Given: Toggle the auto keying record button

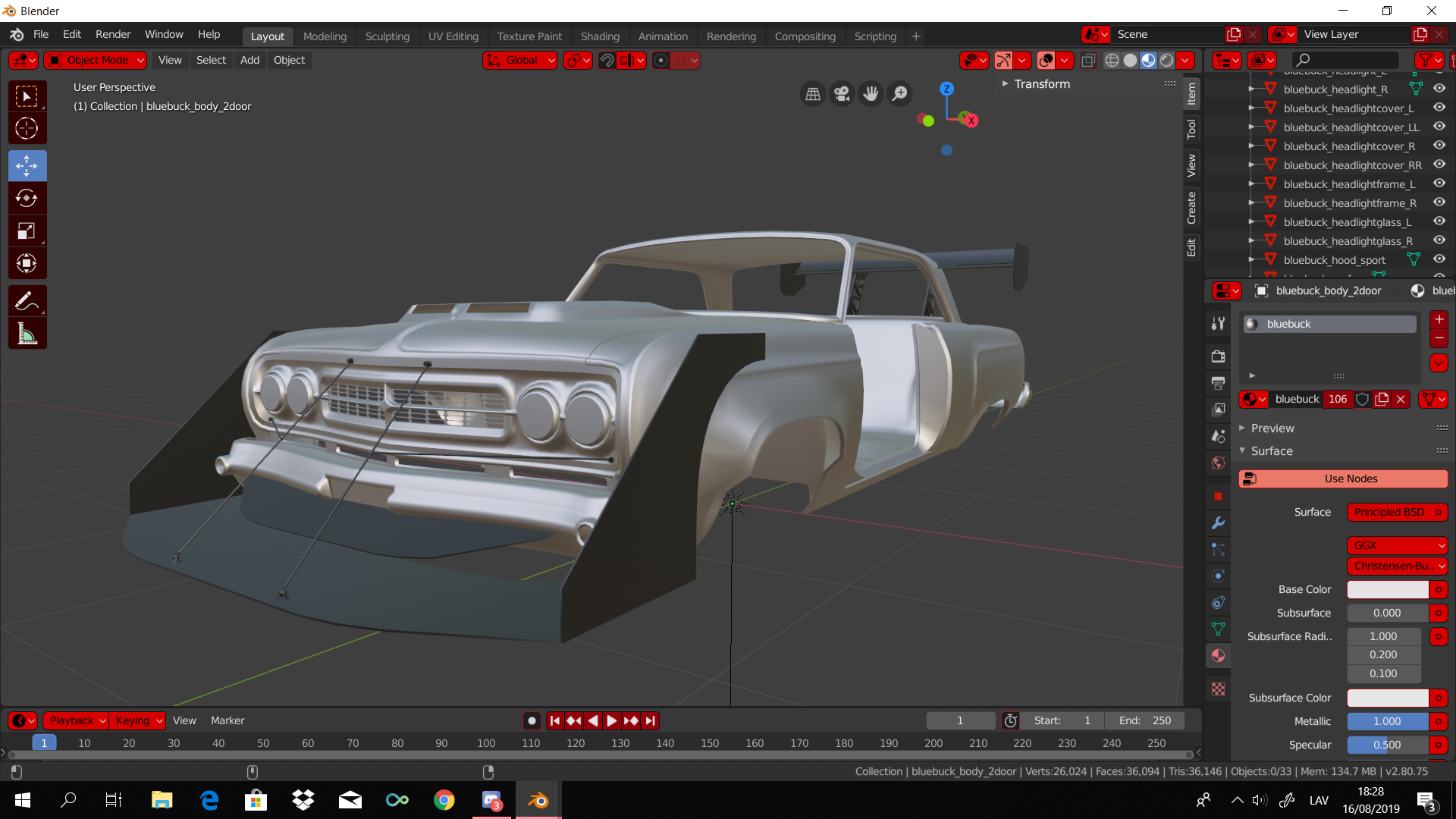Looking at the screenshot, I should (x=532, y=721).
